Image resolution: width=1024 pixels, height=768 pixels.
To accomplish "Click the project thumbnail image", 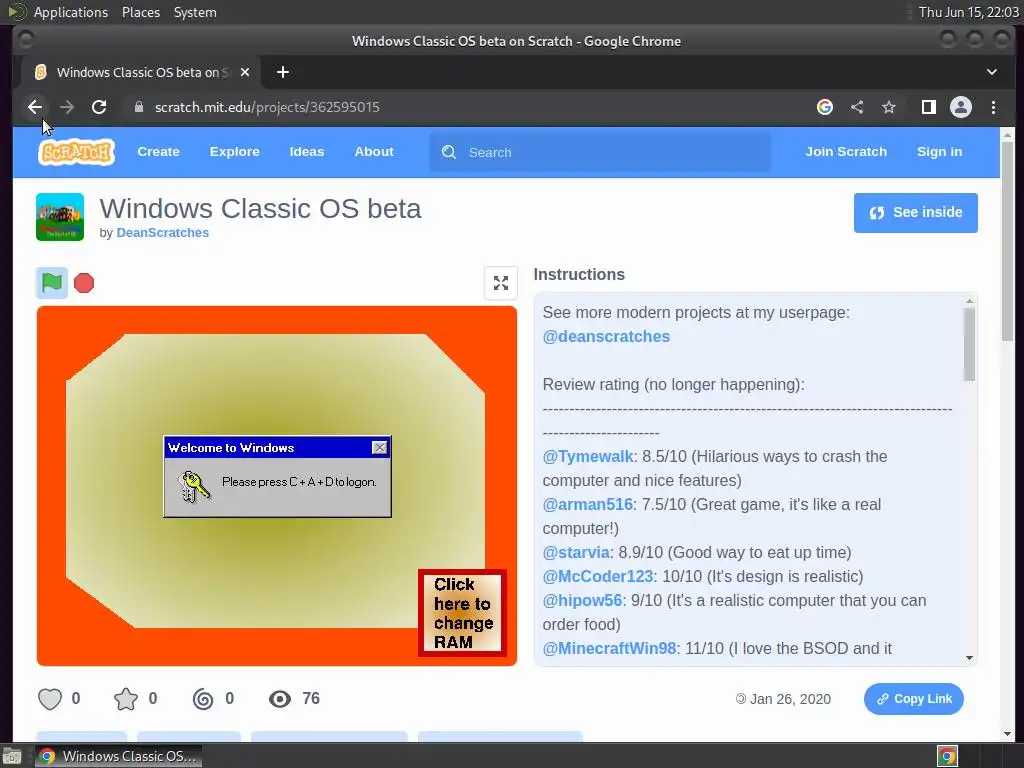I will pyautogui.click(x=60, y=217).
